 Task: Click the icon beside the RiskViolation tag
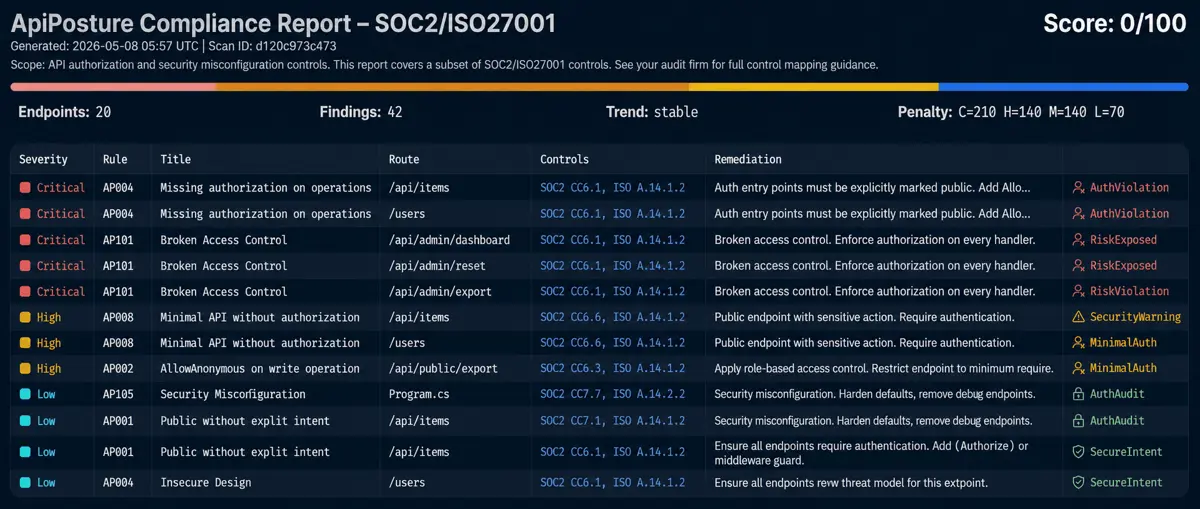coord(1078,291)
